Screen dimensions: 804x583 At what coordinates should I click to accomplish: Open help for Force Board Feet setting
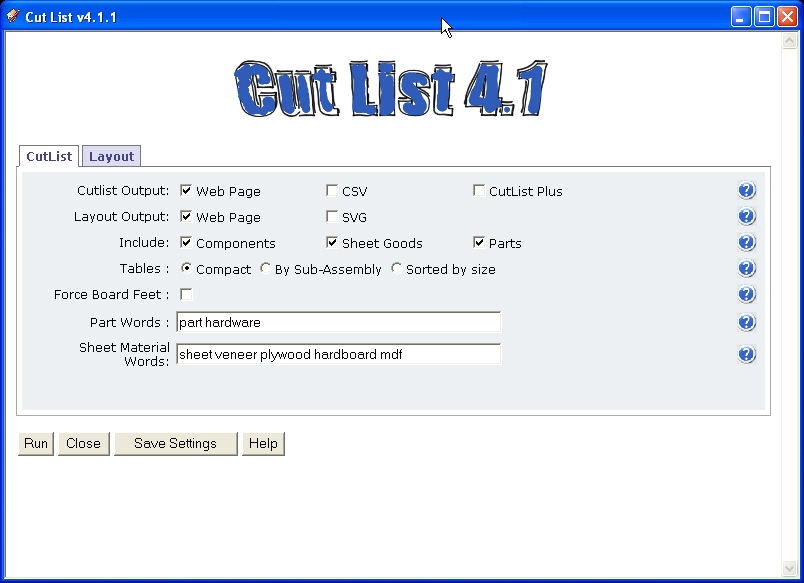point(747,293)
